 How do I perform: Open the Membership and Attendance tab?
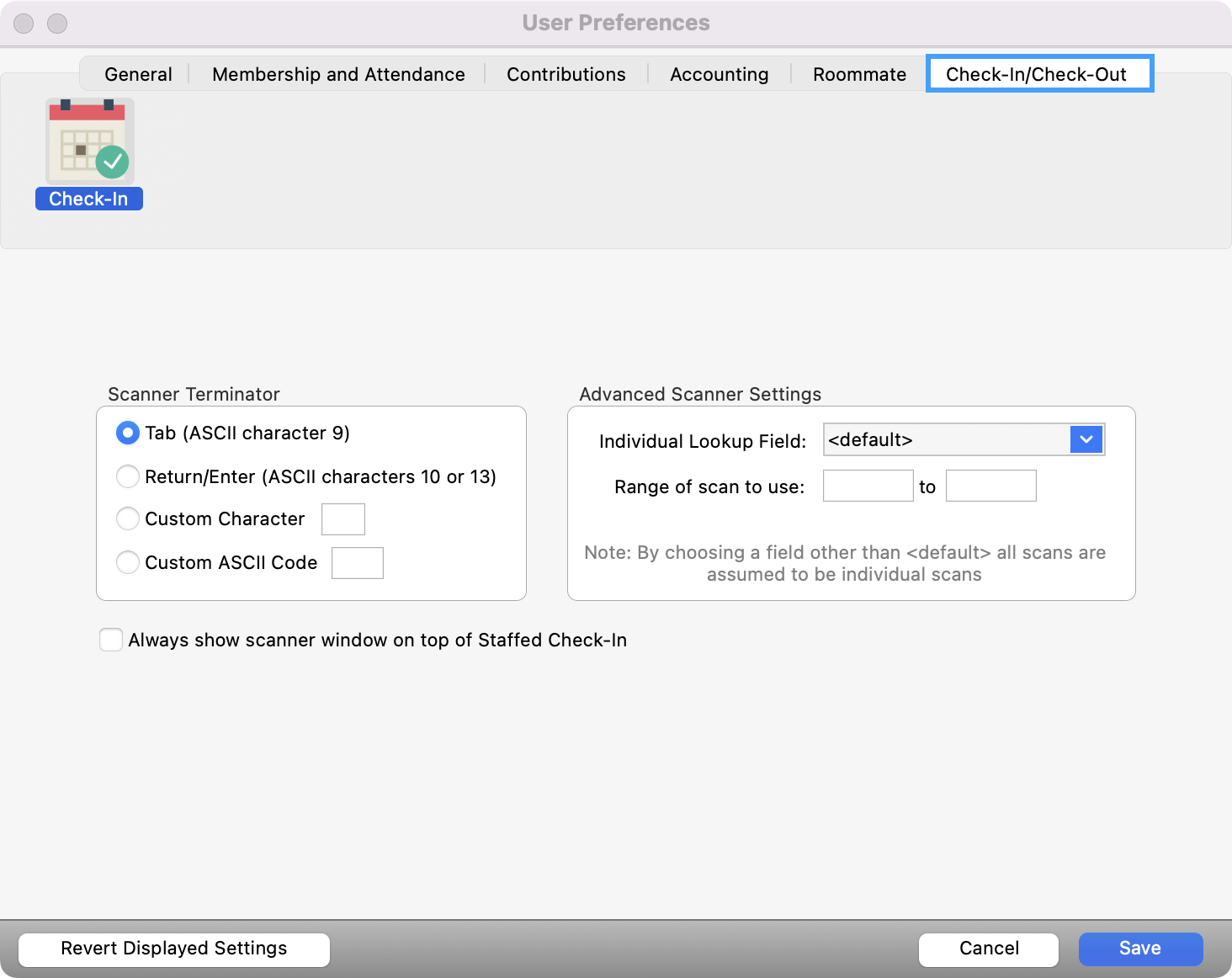(x=338, y=74)
